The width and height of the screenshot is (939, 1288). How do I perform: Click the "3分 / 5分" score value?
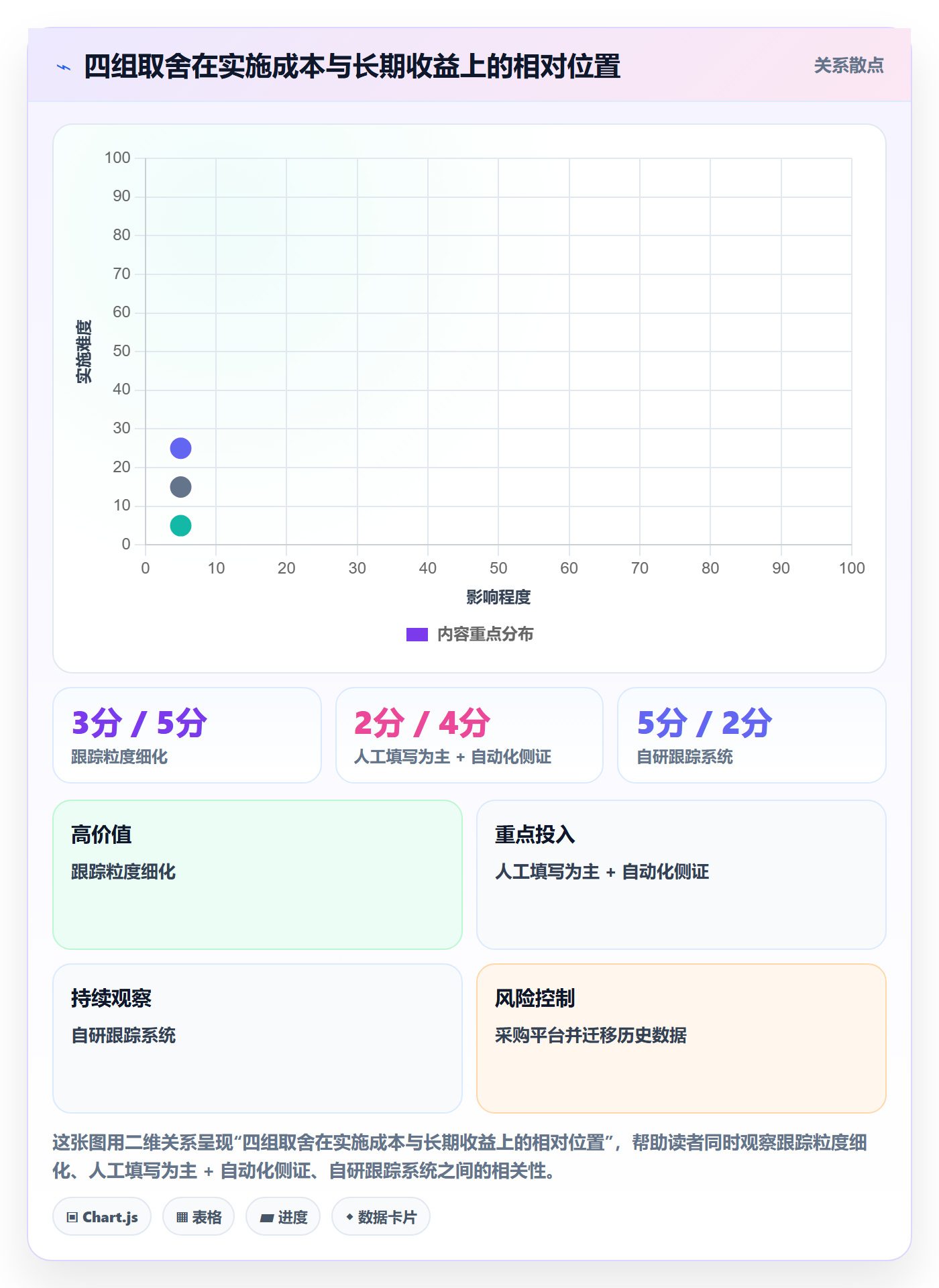(x=140, y=723)
